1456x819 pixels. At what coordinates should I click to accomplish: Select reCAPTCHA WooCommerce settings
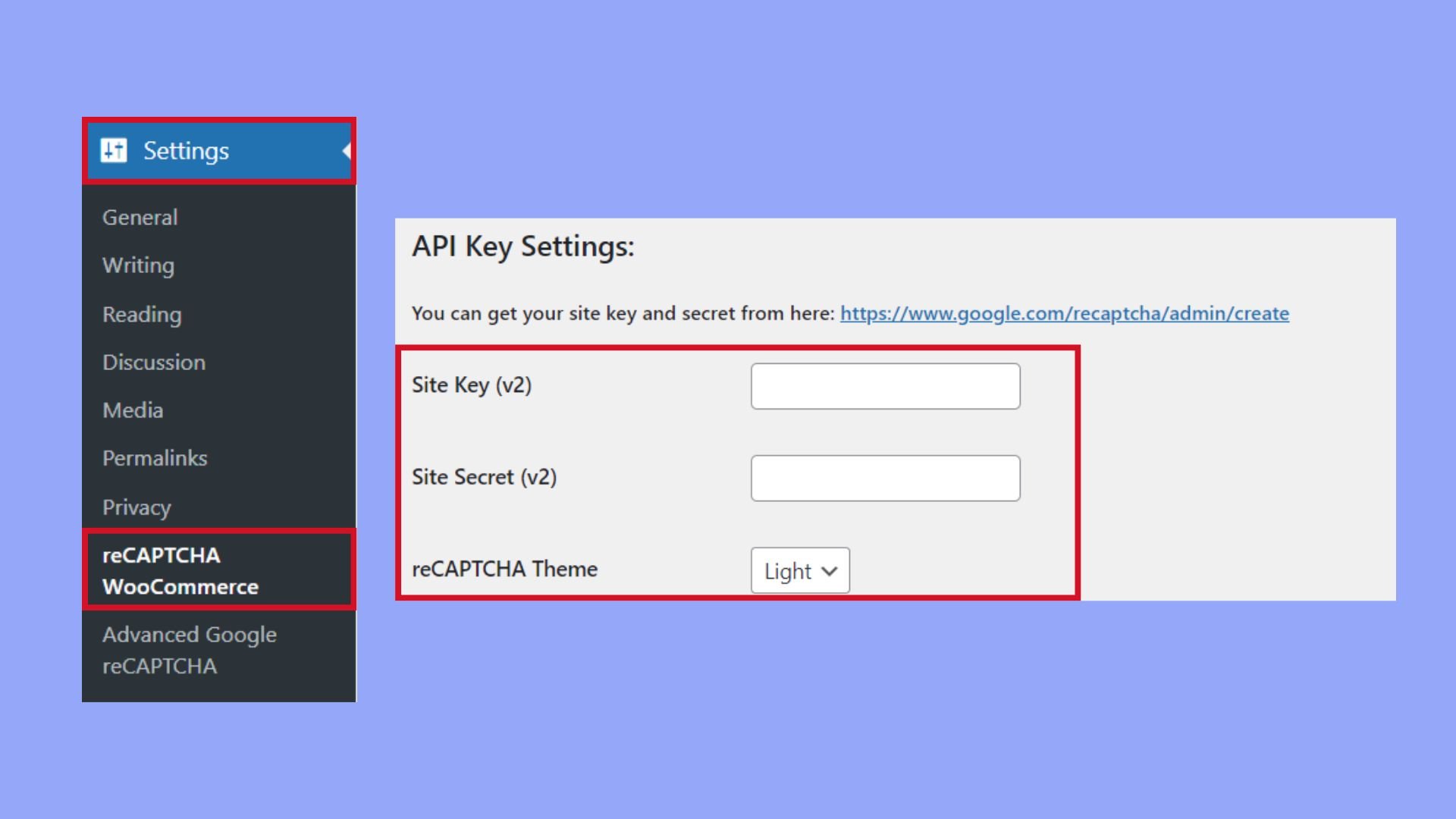179,570
